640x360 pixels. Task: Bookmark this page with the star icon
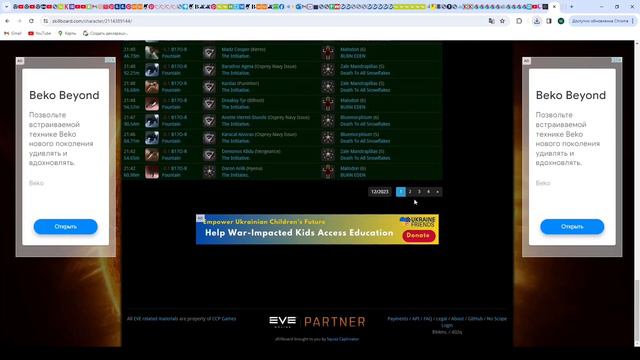(502, 21)
